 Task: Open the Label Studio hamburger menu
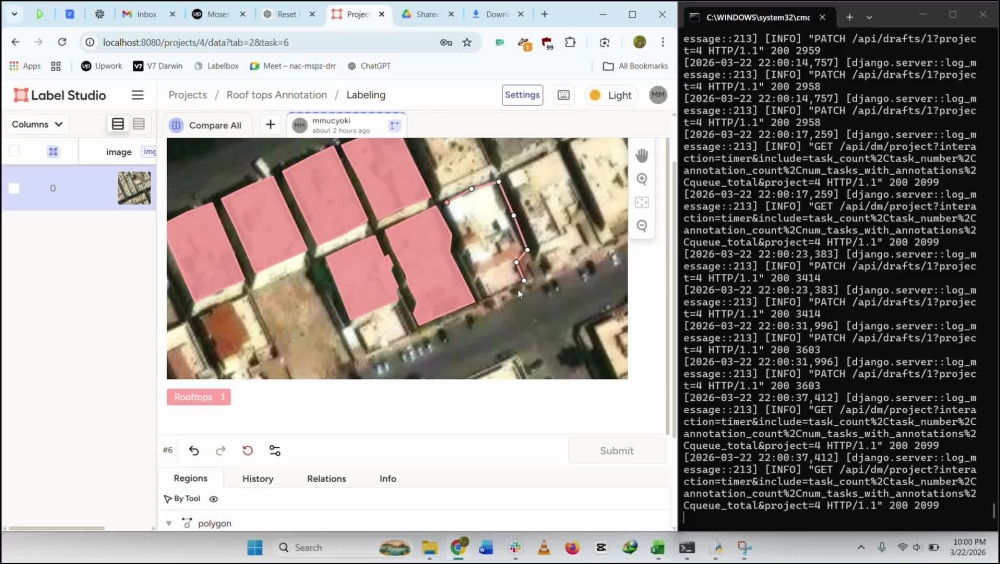[x=138, y=95]
